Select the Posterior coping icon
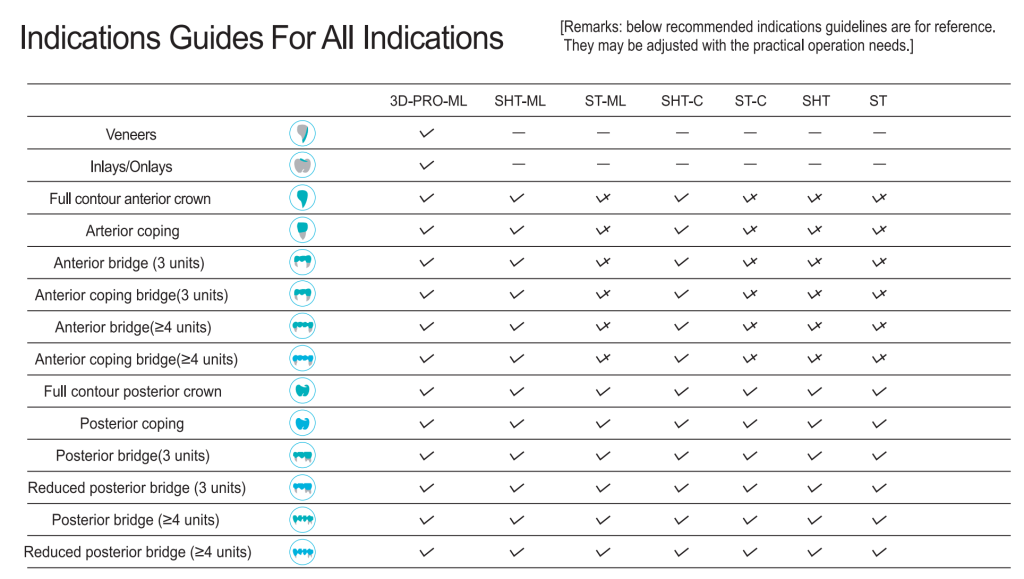Image resolution: width=1024 pixels, height=579 pixels. [302, 423]
